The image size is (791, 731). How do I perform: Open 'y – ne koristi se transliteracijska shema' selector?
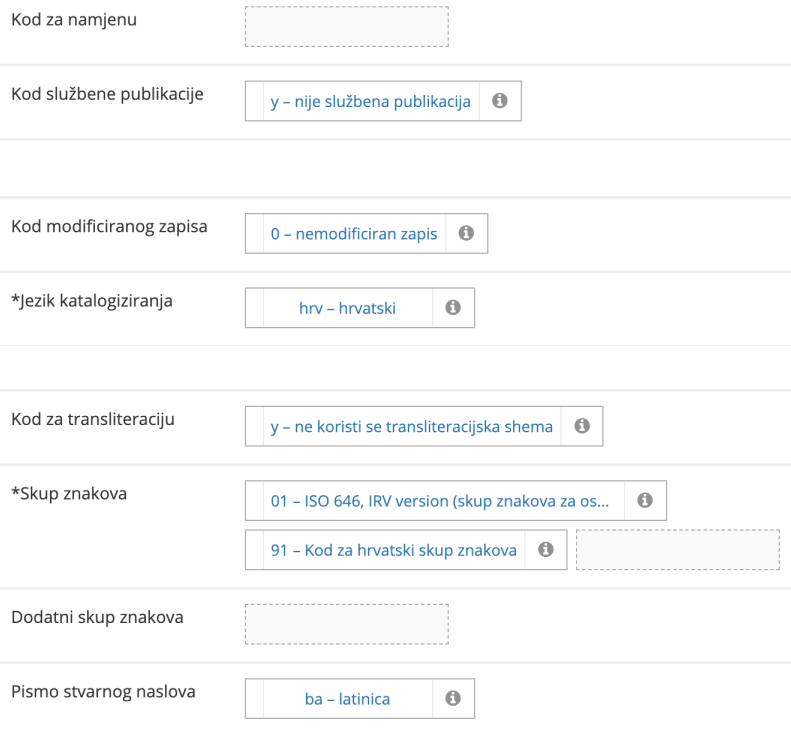click(x=411, y=427)
